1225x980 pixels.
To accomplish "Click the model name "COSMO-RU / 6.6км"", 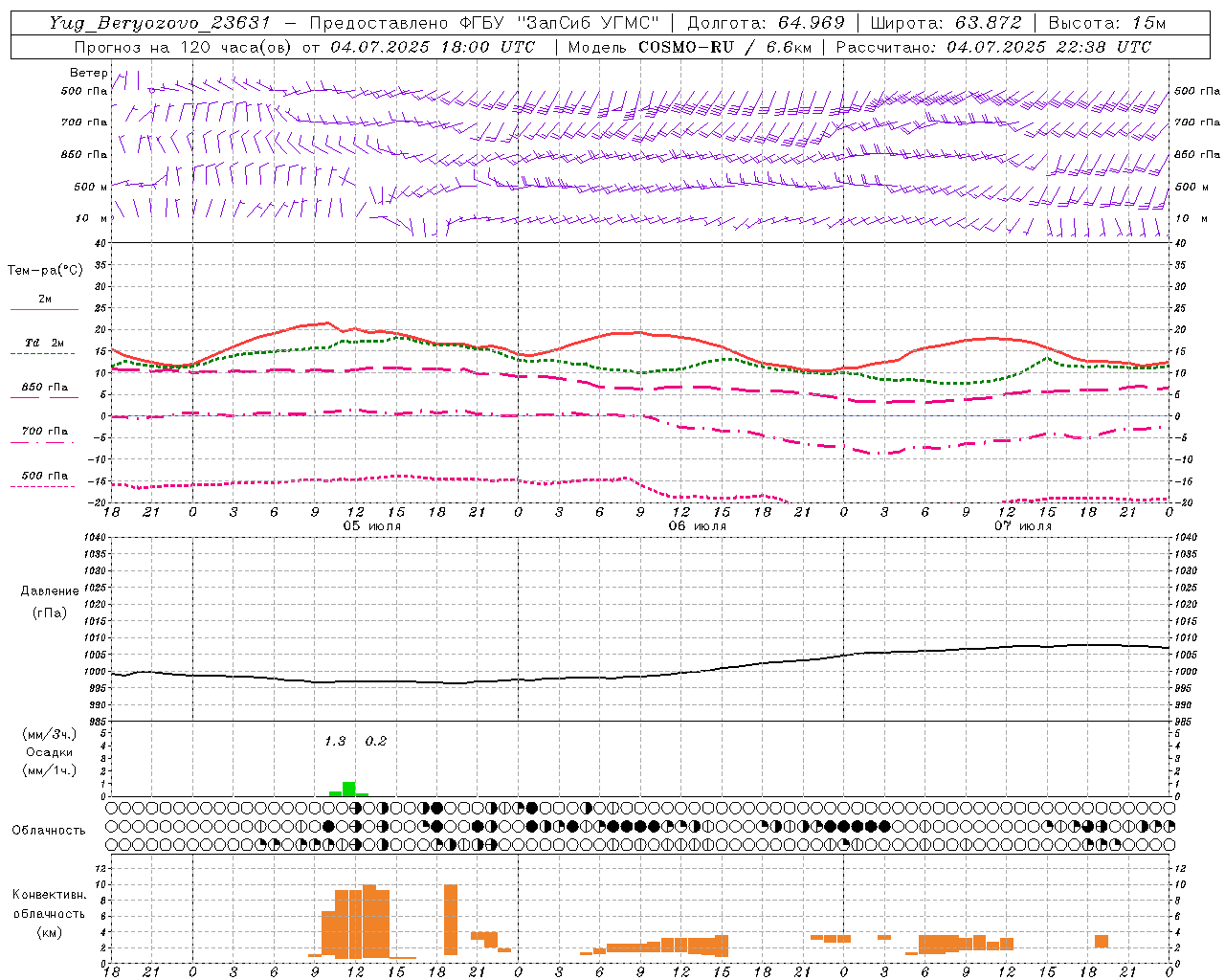I will click(724, 47).
